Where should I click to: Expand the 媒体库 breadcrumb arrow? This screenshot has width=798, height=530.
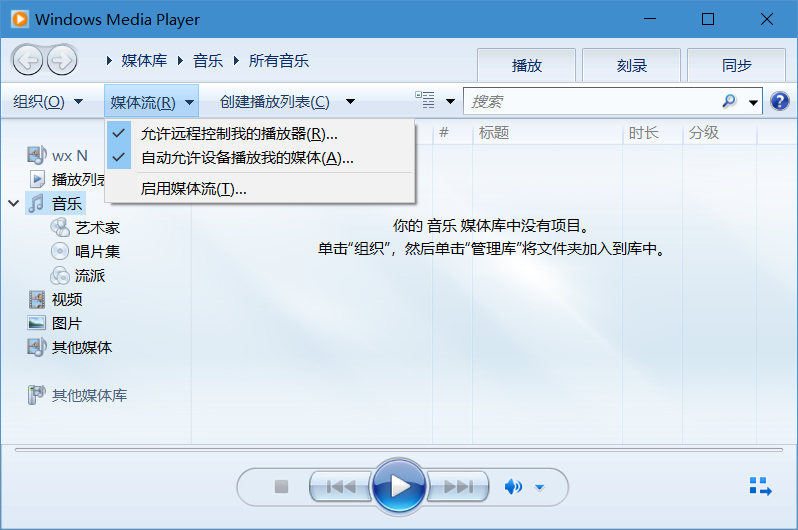109,61
